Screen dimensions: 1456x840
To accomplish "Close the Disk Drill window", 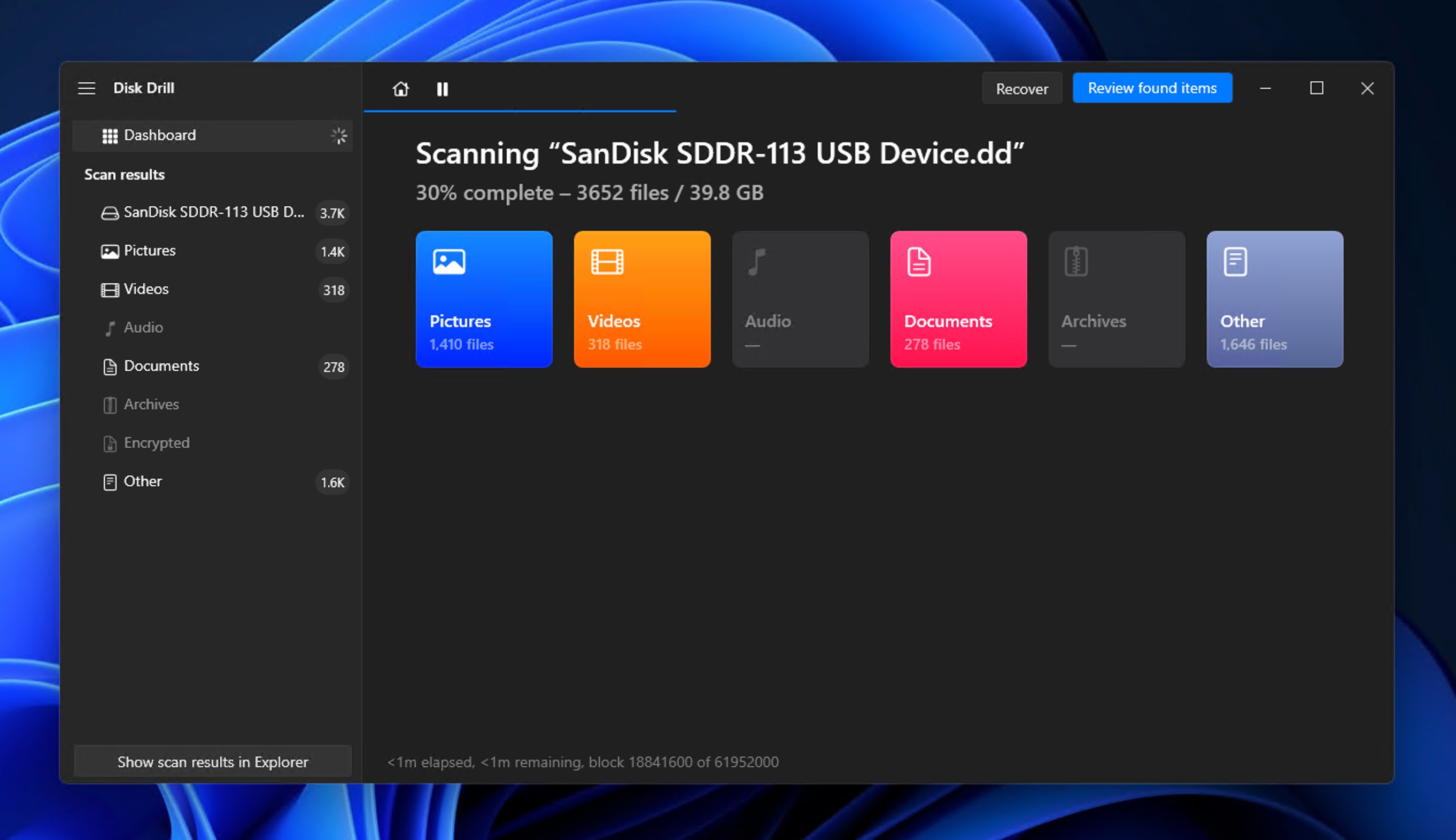I will pos(1367,88).
